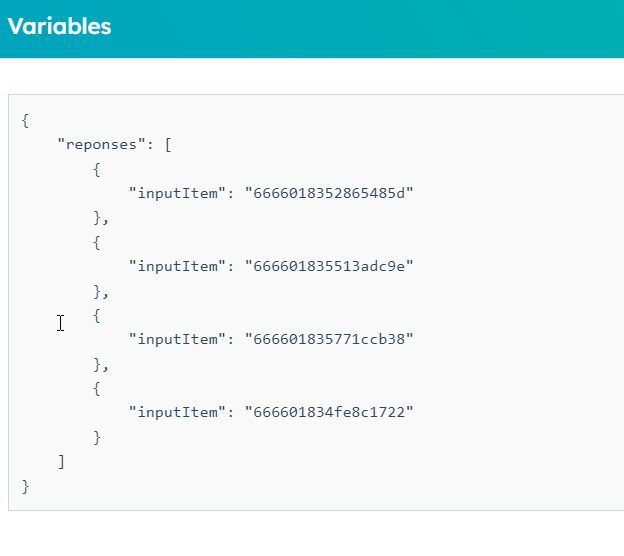Click inputItem key before value ending 485d

click(174, 193)
